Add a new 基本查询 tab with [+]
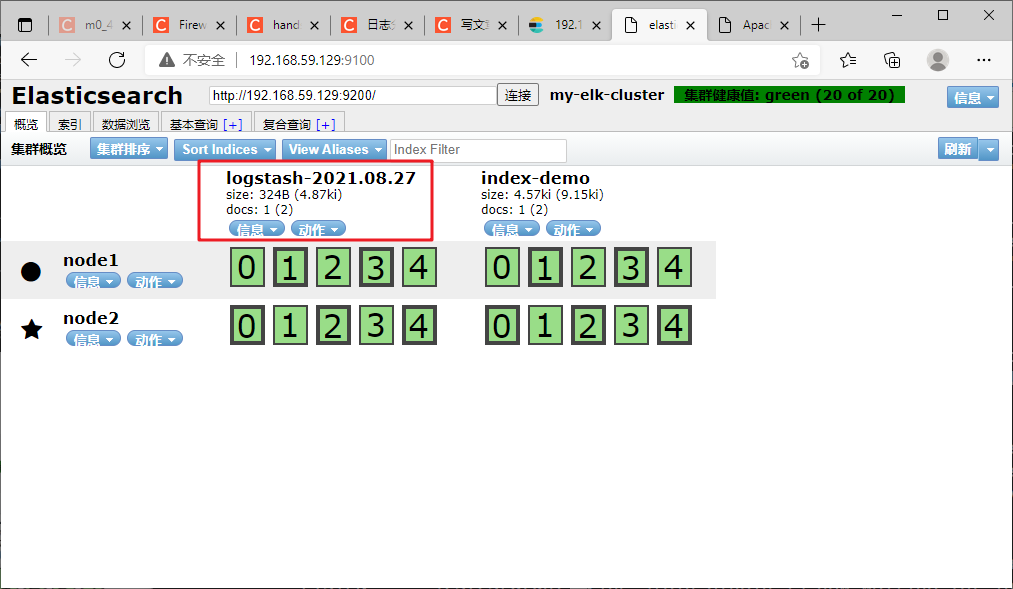This screenshot has width=1013, height=589. click(233, 125)
